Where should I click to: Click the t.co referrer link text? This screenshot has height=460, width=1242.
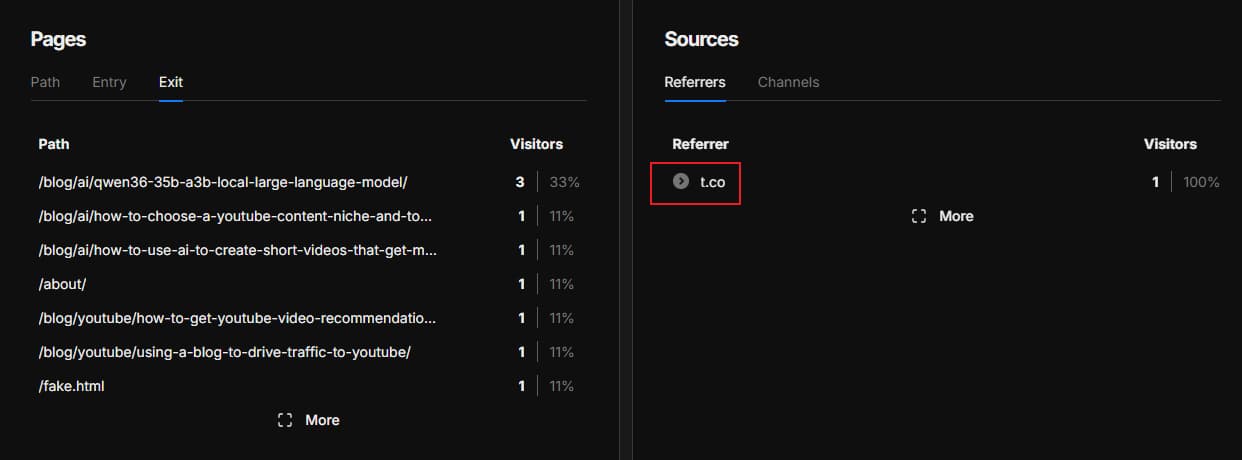[x=712, y=182]
